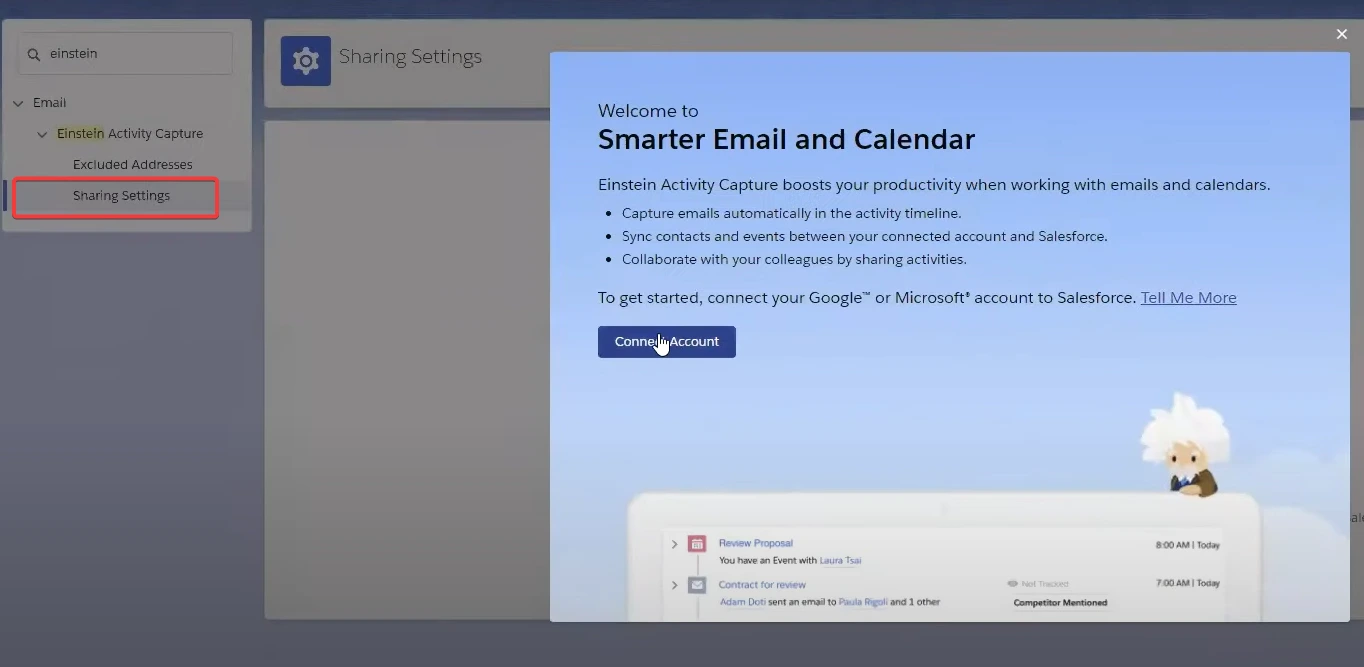Open the Laura Tsai contact link
The width and height of the screenshot is (1364, 667).
click(x=840, y=561)
